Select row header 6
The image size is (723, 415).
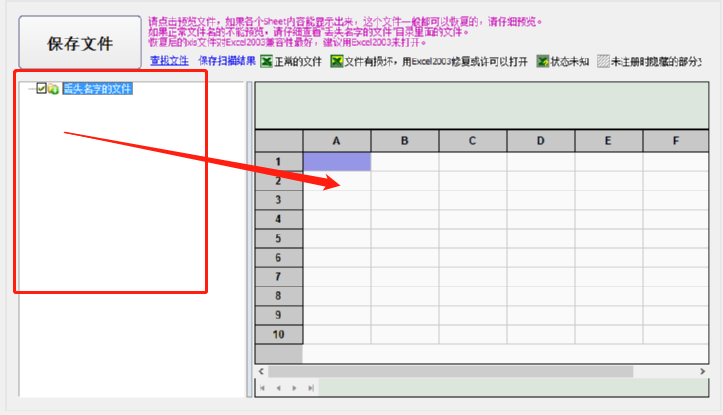279,258
